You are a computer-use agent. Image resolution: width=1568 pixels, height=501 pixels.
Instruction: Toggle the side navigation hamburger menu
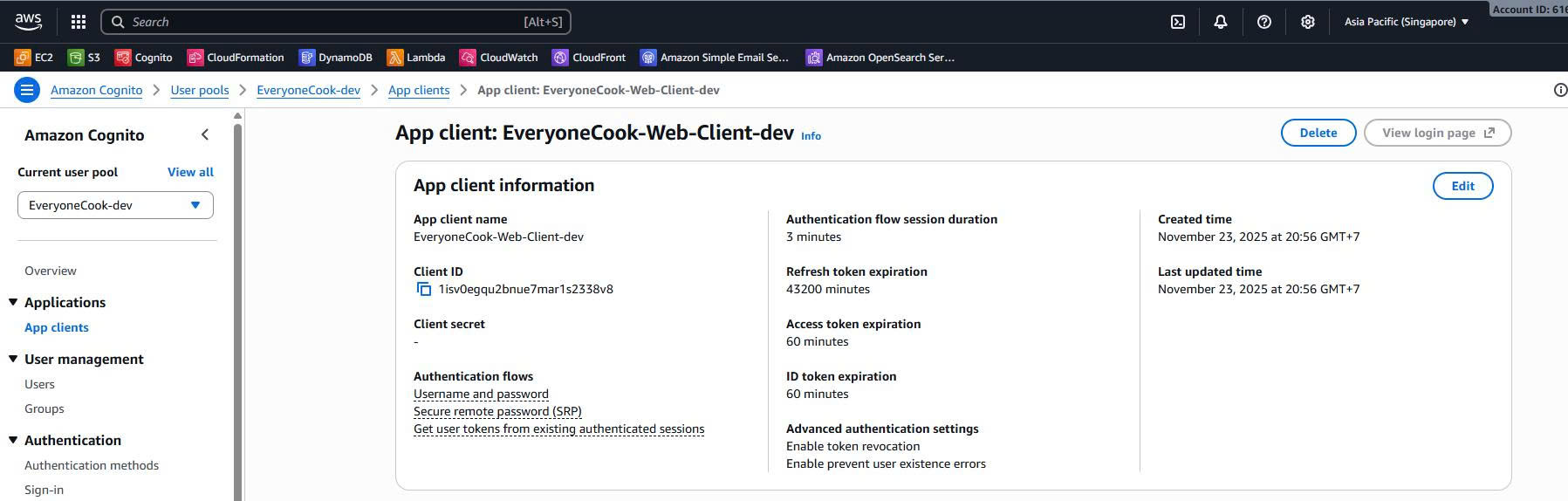27,90
